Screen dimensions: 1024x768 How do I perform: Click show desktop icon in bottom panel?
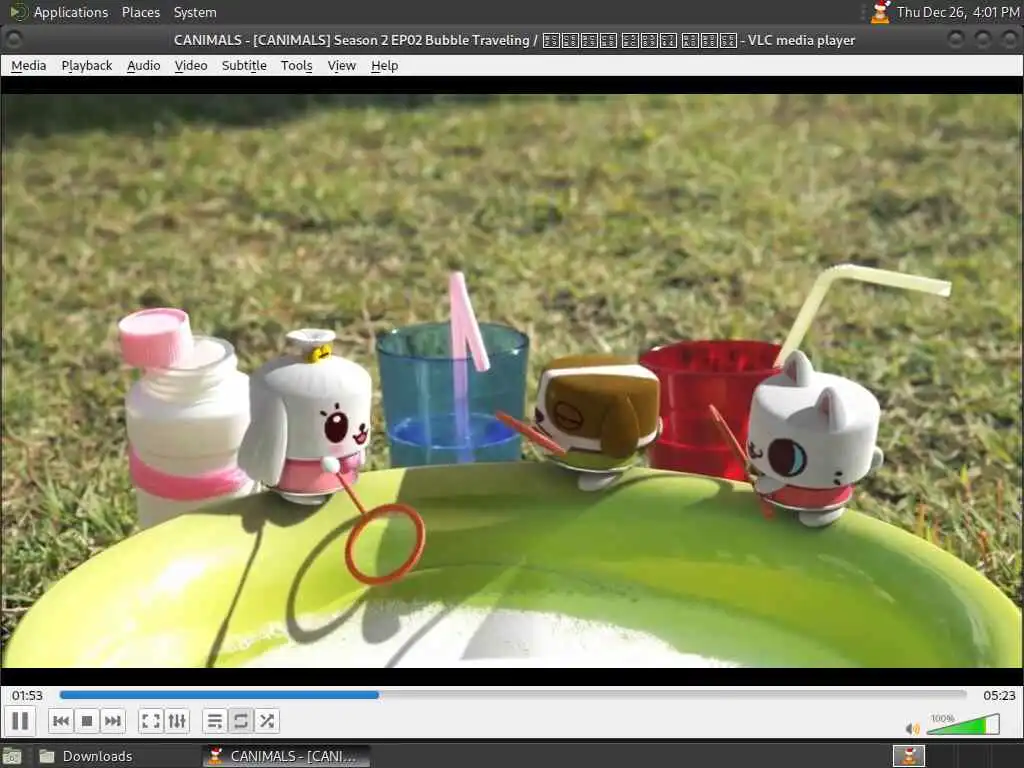[12, 756]
